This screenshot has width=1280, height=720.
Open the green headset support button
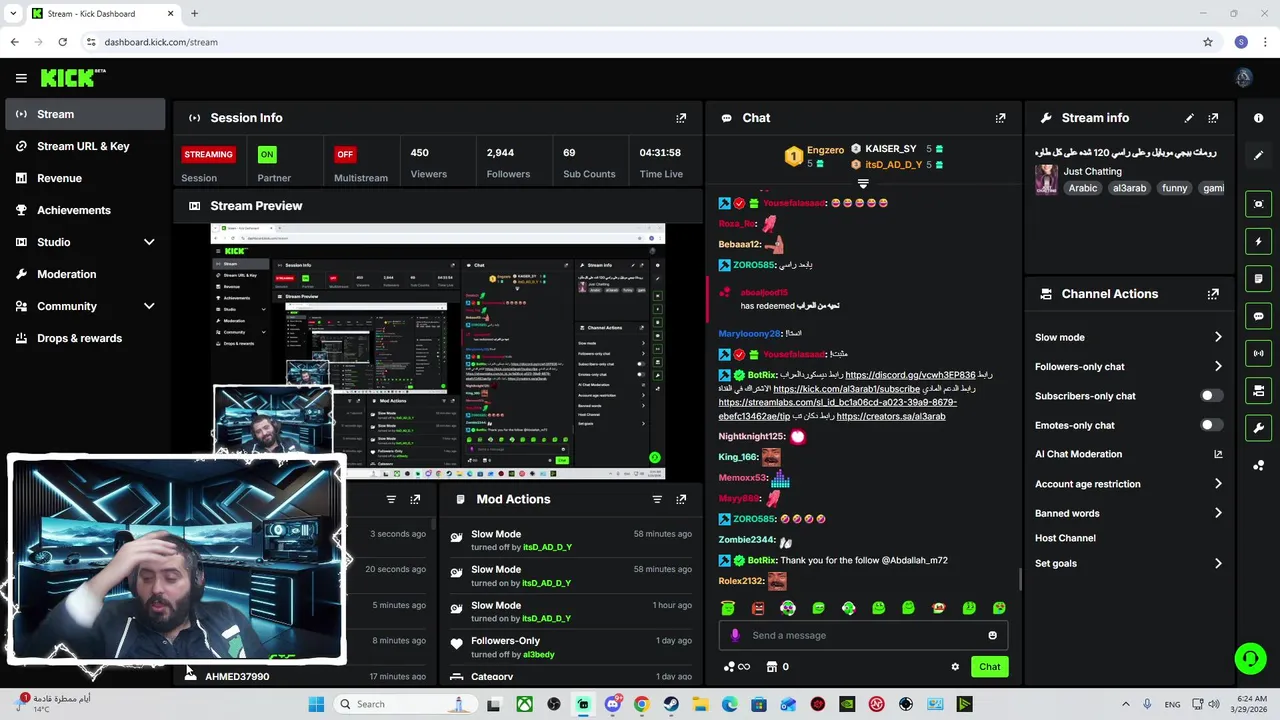tap(1250, 658)
